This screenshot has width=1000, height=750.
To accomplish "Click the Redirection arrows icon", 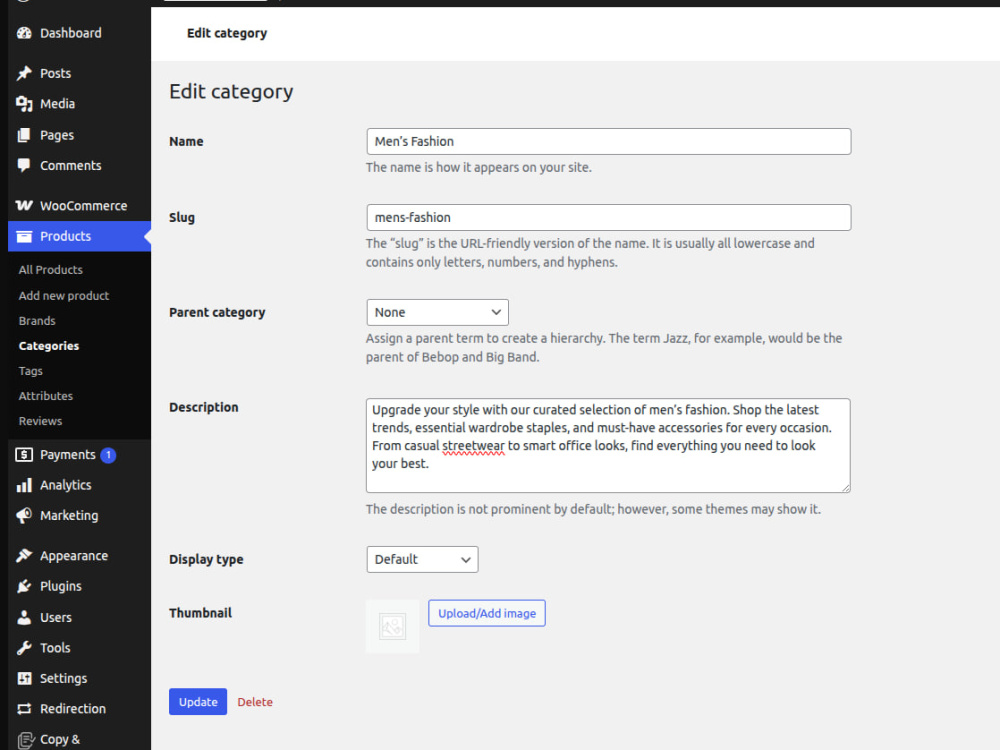I will (24, 709).
